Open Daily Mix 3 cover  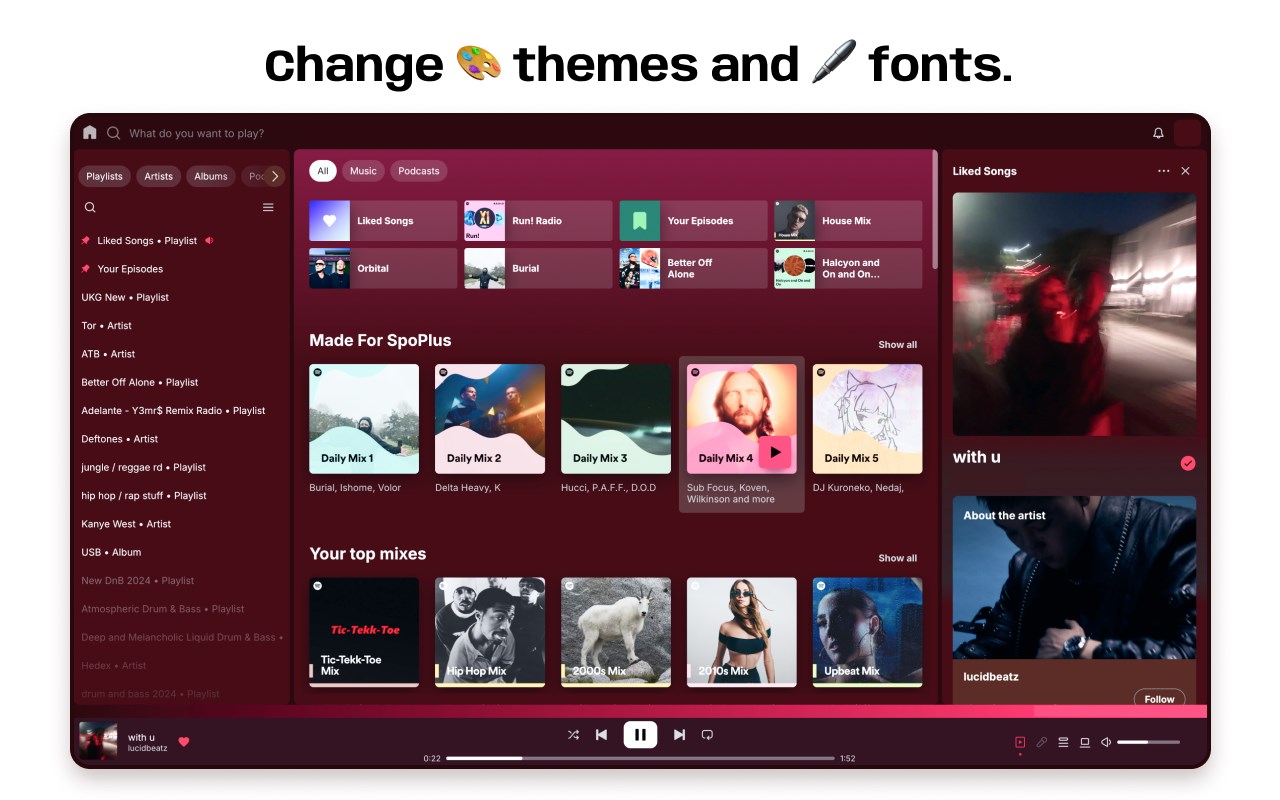616,419
